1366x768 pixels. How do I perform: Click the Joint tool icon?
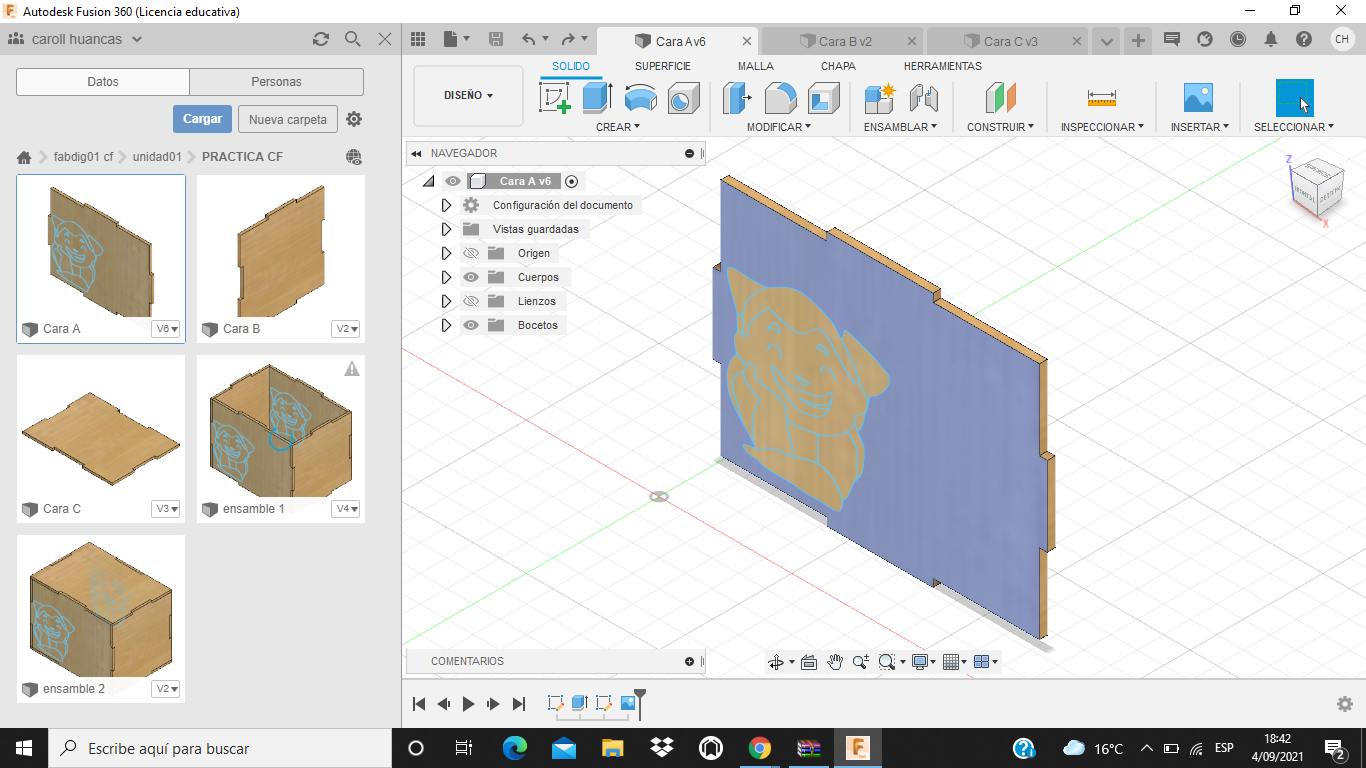click(x=923, y=98)
